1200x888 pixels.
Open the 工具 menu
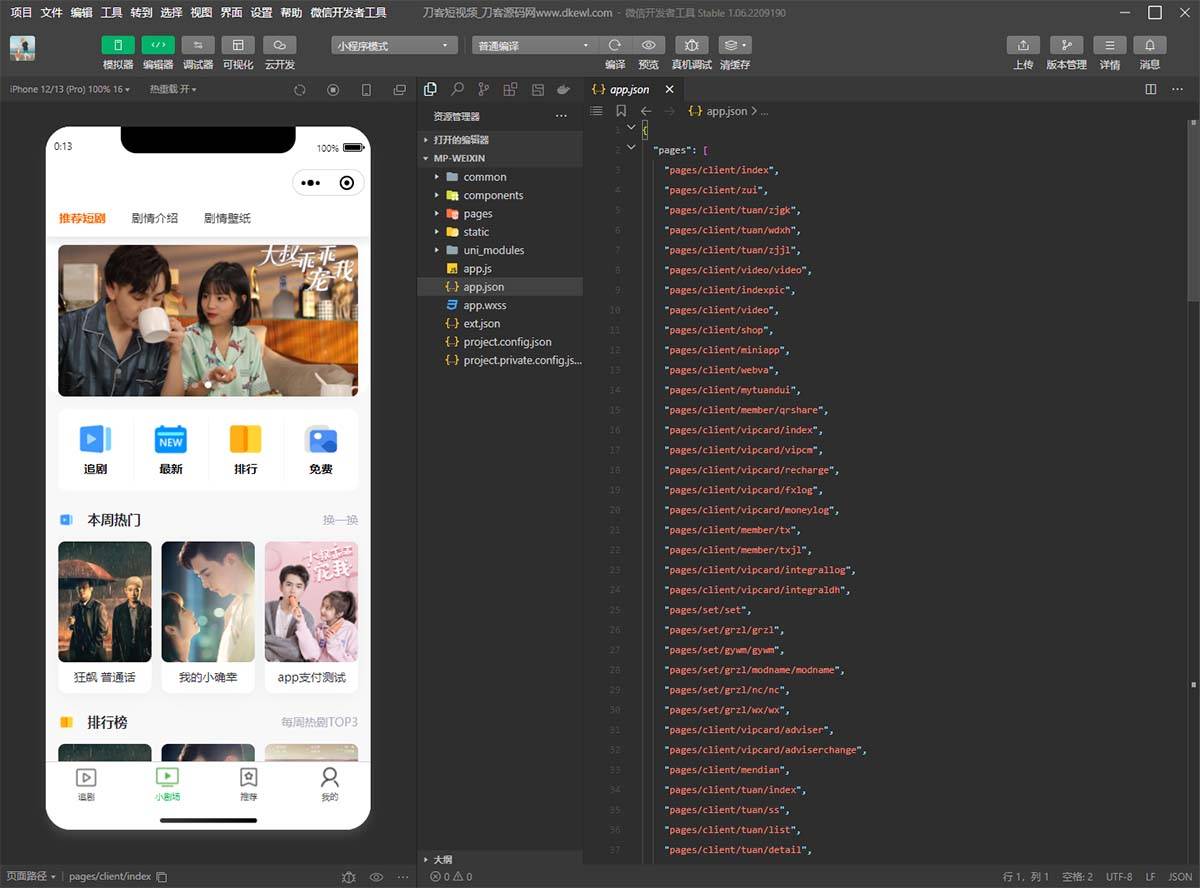click(112, 13)
